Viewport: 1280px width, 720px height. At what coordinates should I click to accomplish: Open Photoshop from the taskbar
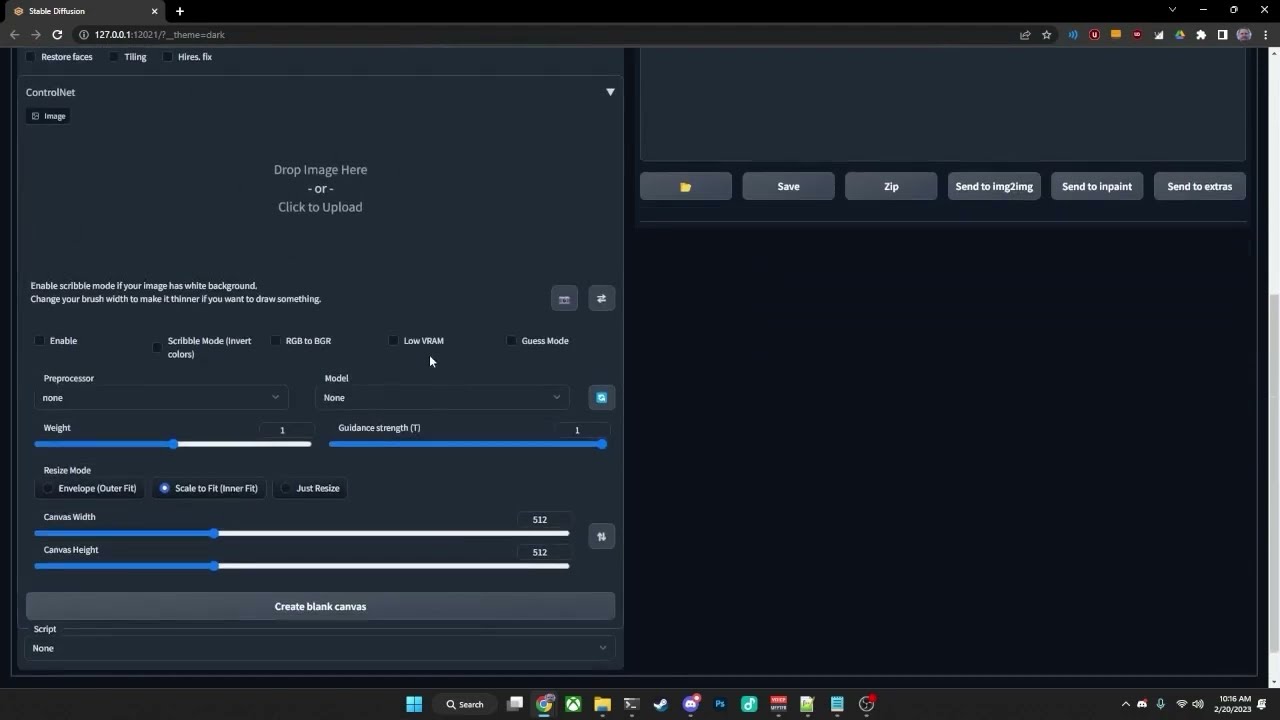(x=720, y=703)
